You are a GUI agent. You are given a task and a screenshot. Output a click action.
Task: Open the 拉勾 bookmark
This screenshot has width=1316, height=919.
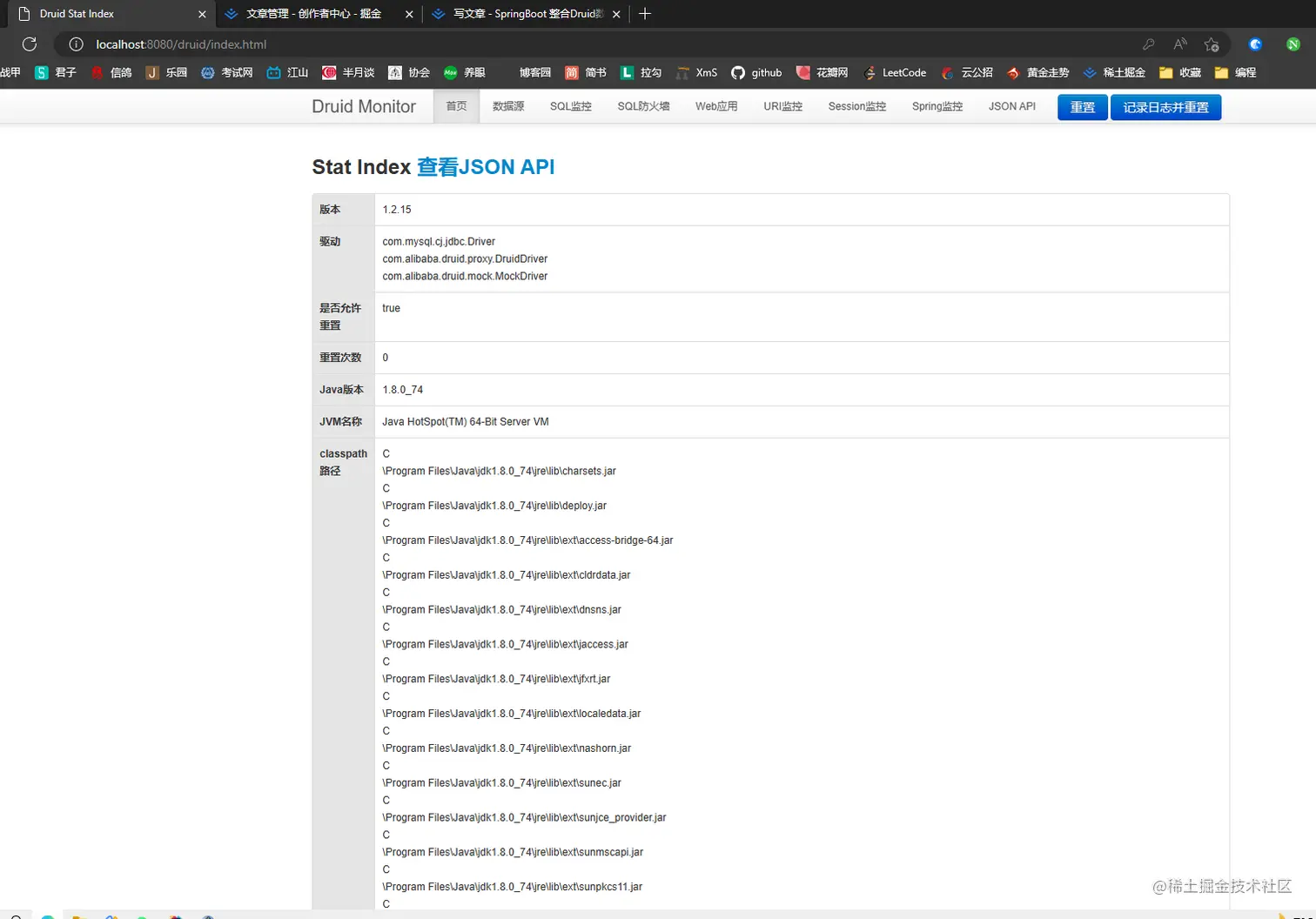pos(641,73)
